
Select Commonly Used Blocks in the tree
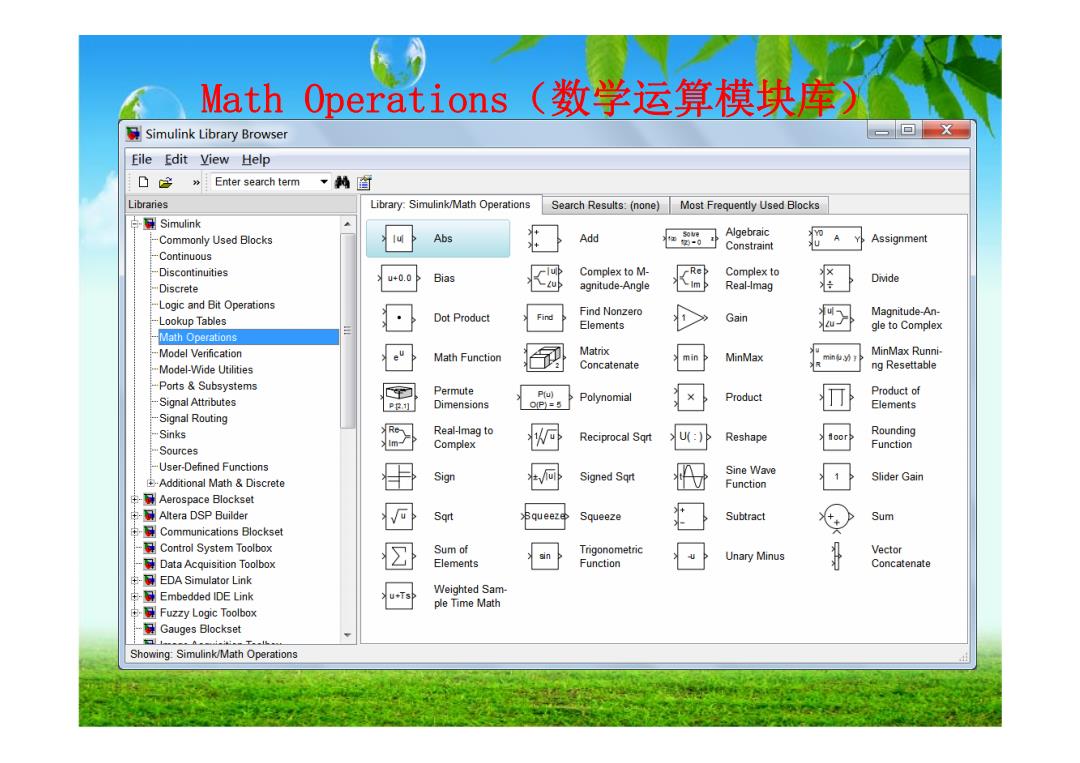216,240
